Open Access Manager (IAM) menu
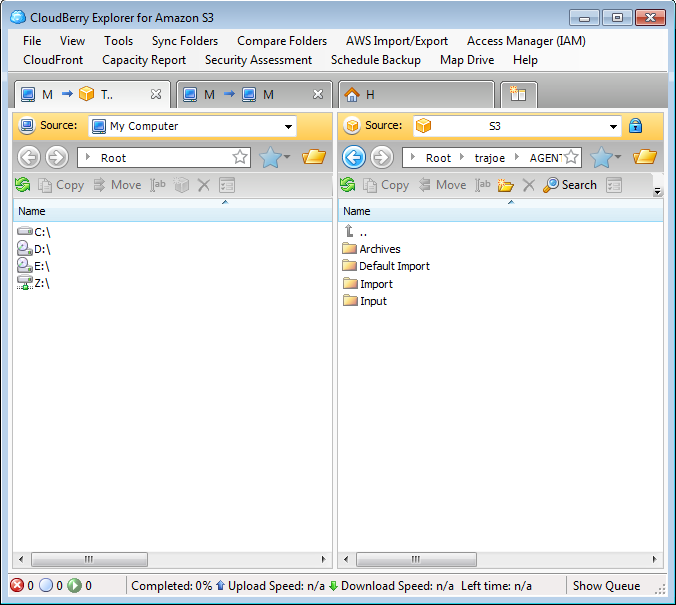This screenshot has width=676, height=605. coord(526,41)
